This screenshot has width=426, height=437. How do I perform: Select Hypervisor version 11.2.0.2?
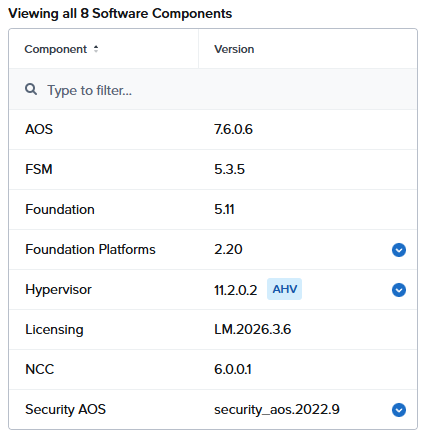point(235,290)
